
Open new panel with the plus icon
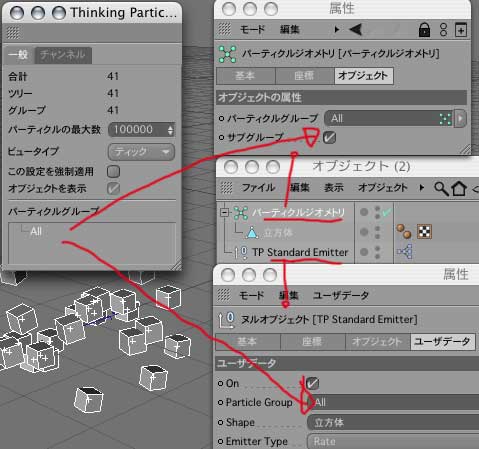point(461,30)
